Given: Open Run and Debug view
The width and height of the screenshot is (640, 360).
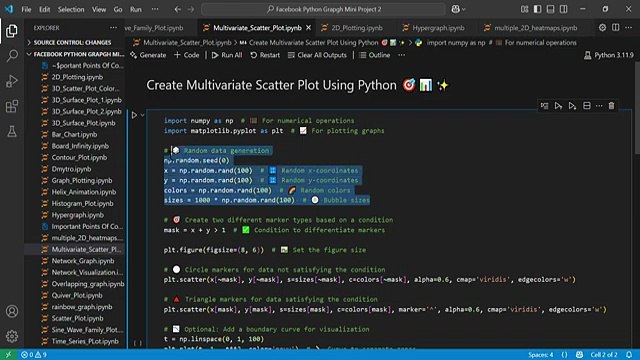Looking at the screenshot, I should click(x=12, y=81).
